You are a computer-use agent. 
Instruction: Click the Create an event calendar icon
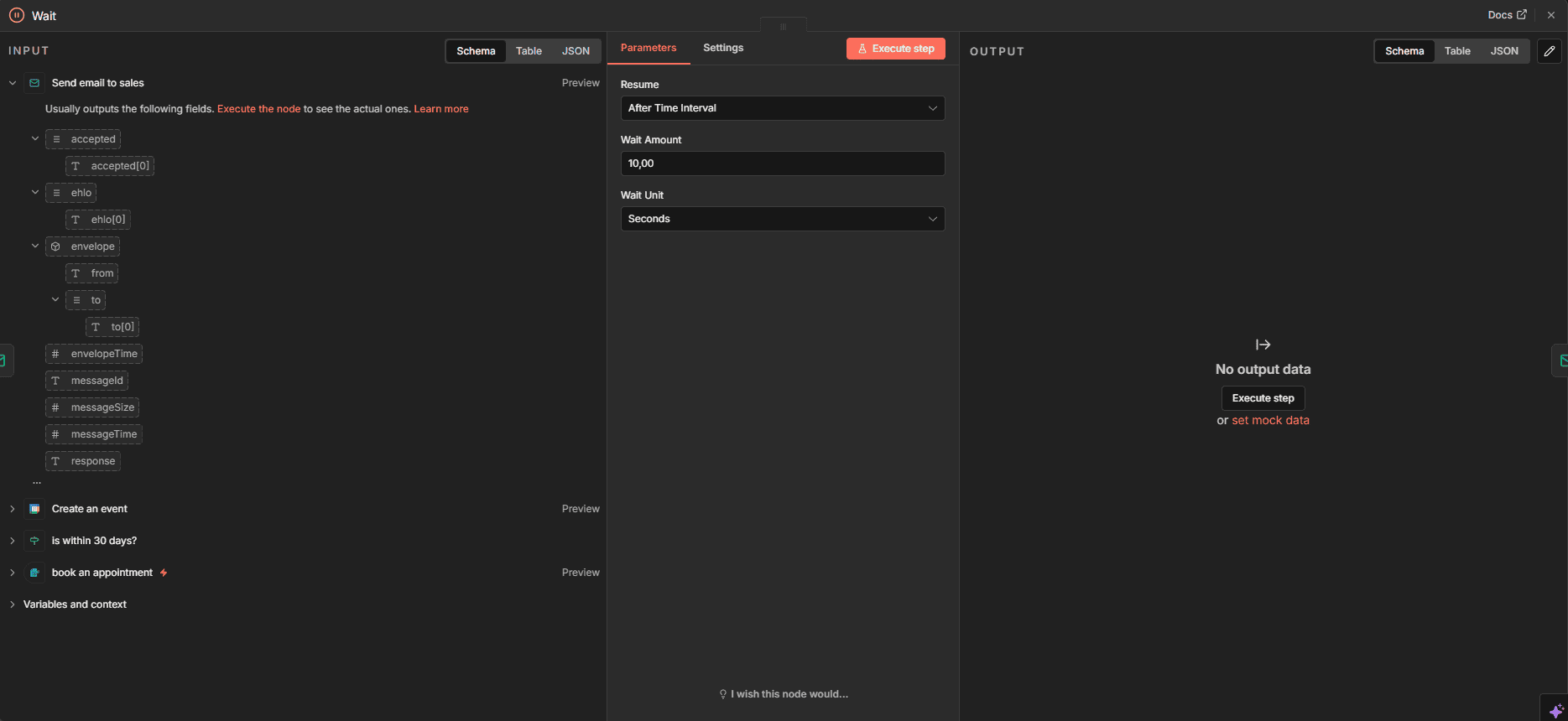point(34,509)
